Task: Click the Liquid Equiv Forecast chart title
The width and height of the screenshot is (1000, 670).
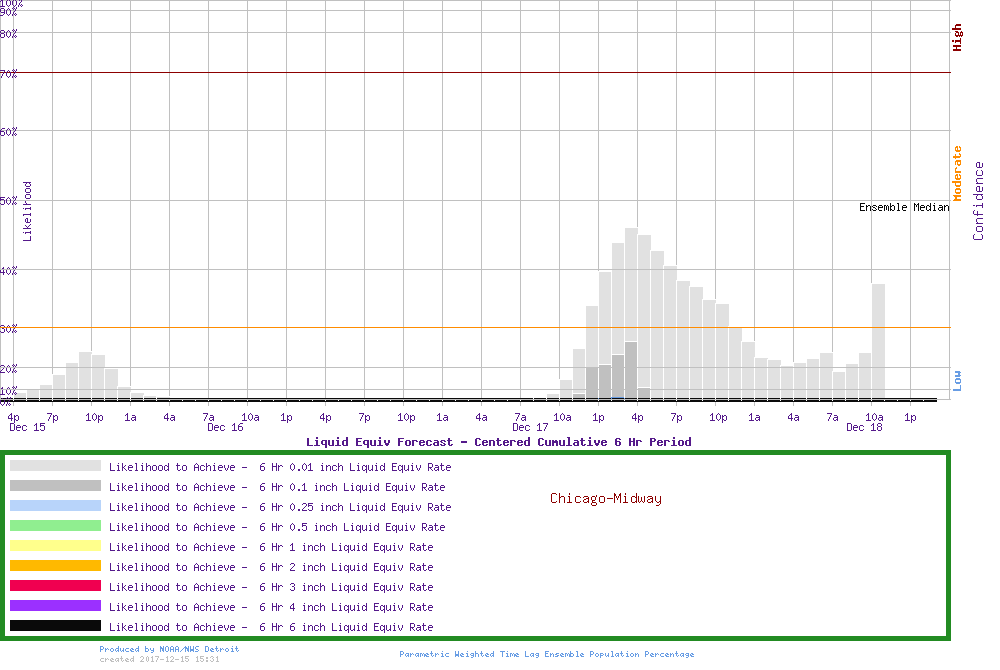Action: (x=498, y=442)
